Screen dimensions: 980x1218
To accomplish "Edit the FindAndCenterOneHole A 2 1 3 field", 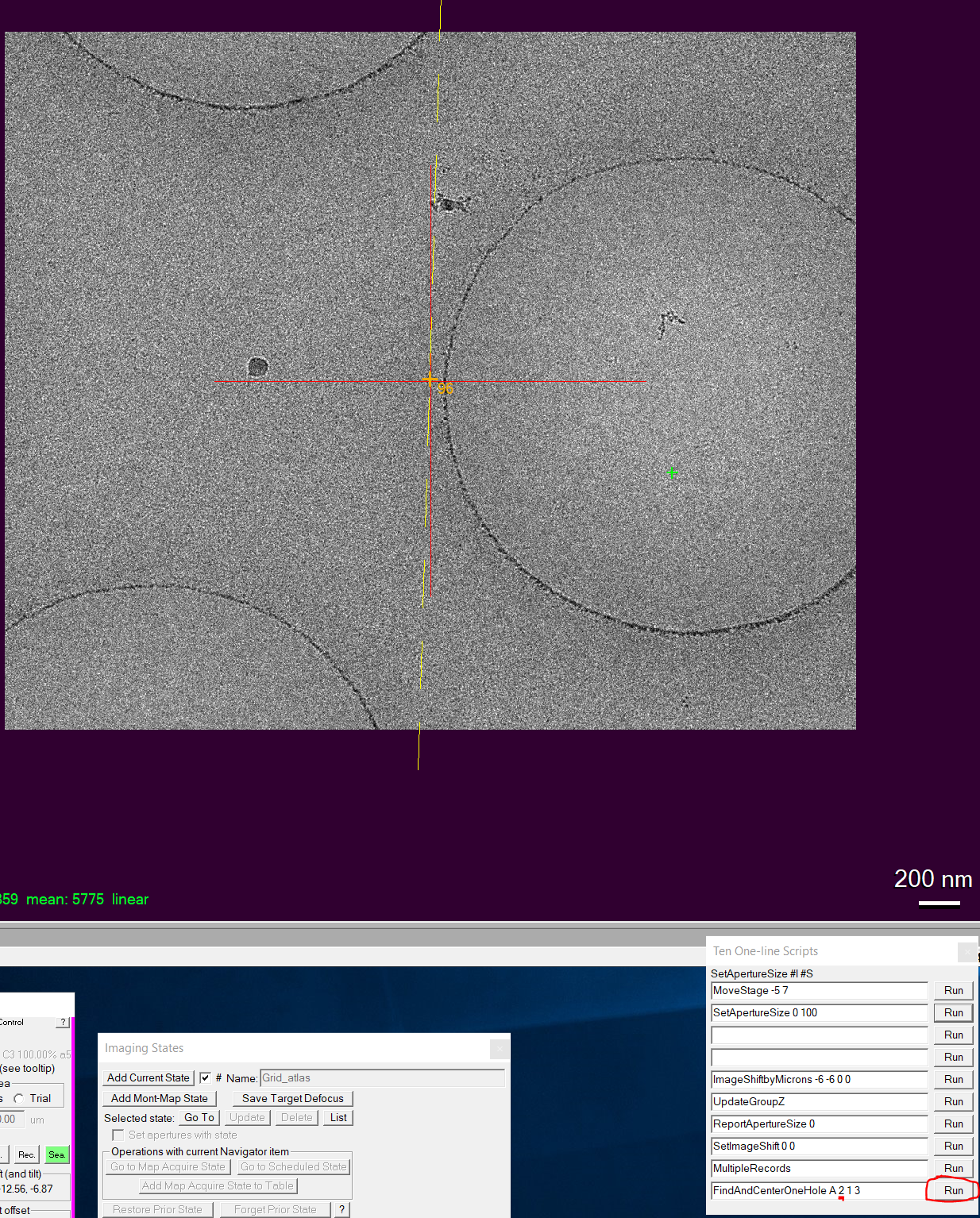I will coord(819,1190).
